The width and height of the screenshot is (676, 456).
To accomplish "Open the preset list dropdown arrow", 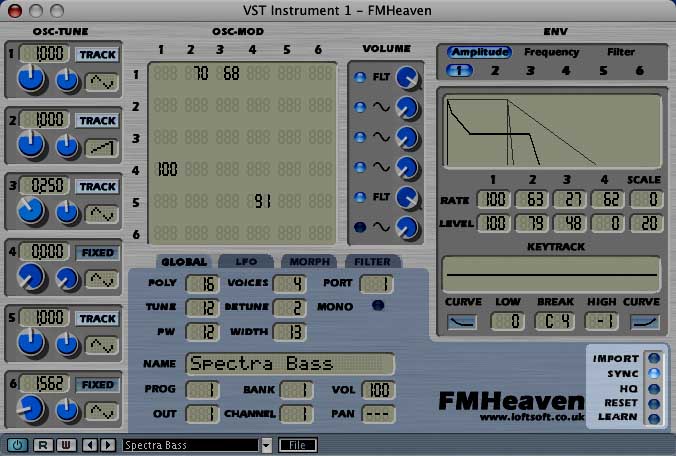I will pos(266,446).
